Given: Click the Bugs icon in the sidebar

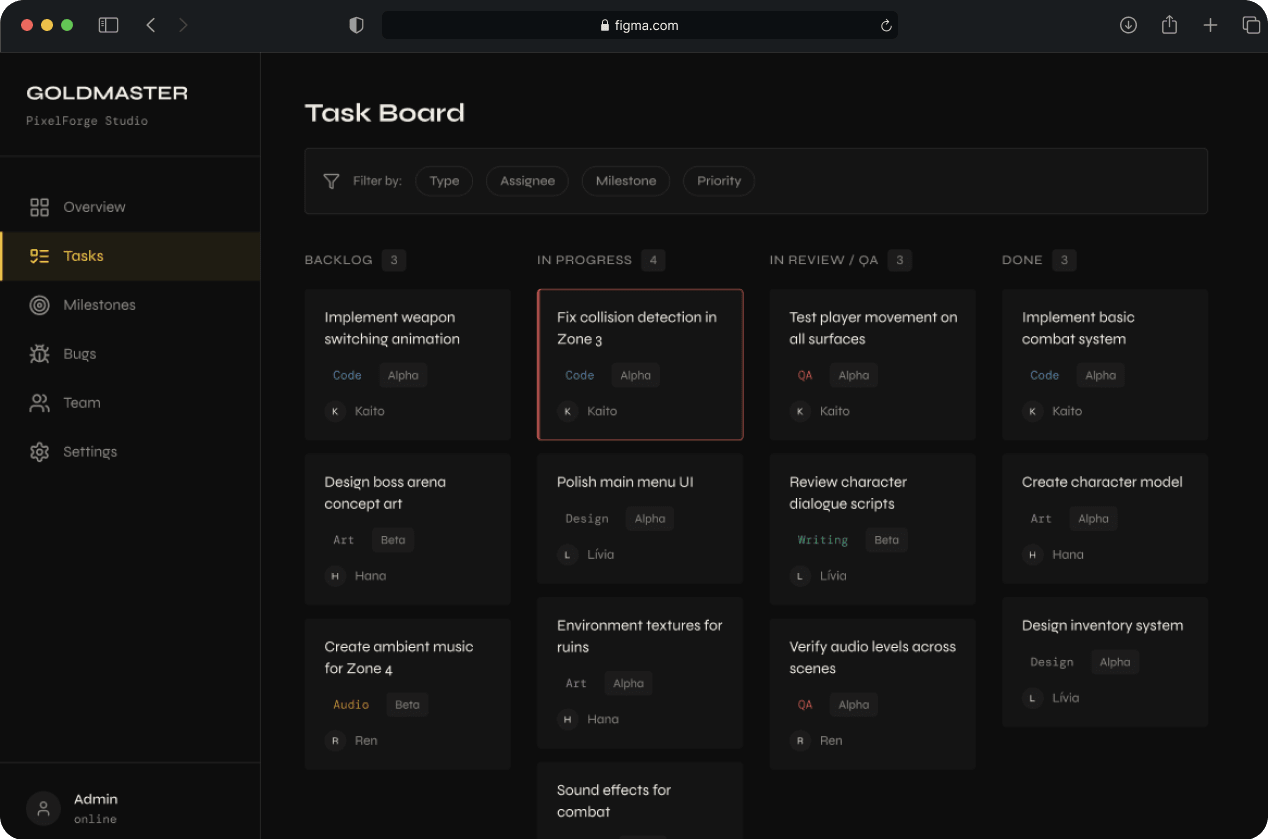Looking at the screenshot, I should 39,353.
